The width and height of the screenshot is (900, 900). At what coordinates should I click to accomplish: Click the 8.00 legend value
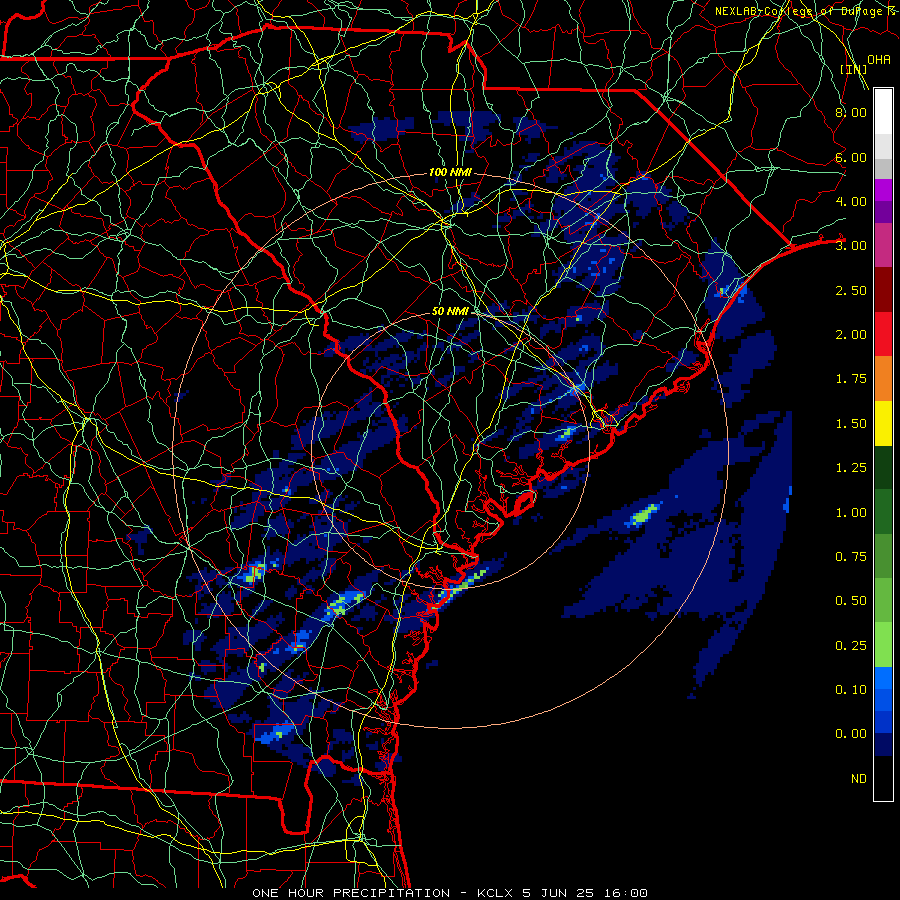pyautogui.click(x=851, y=112)
